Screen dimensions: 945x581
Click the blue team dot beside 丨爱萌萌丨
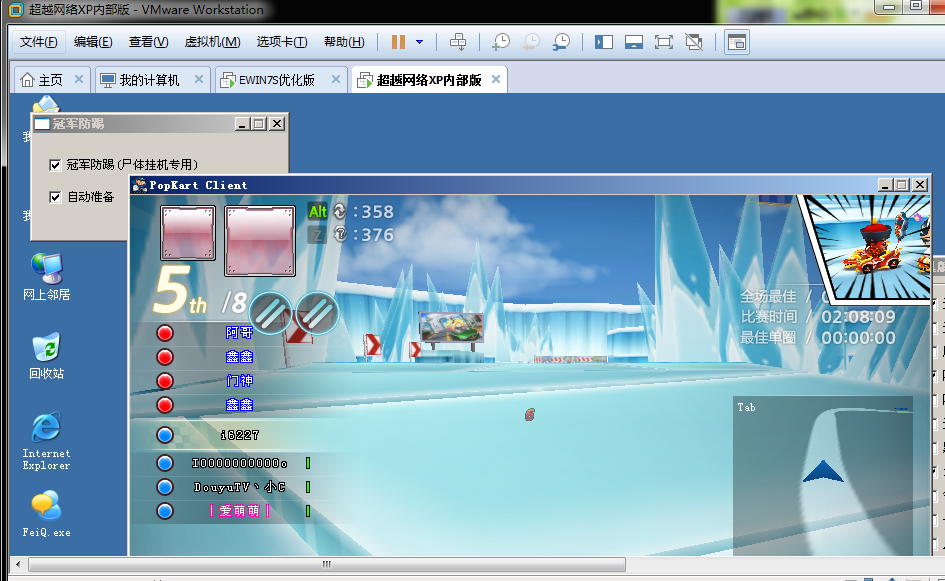click(x=165, y=511)
